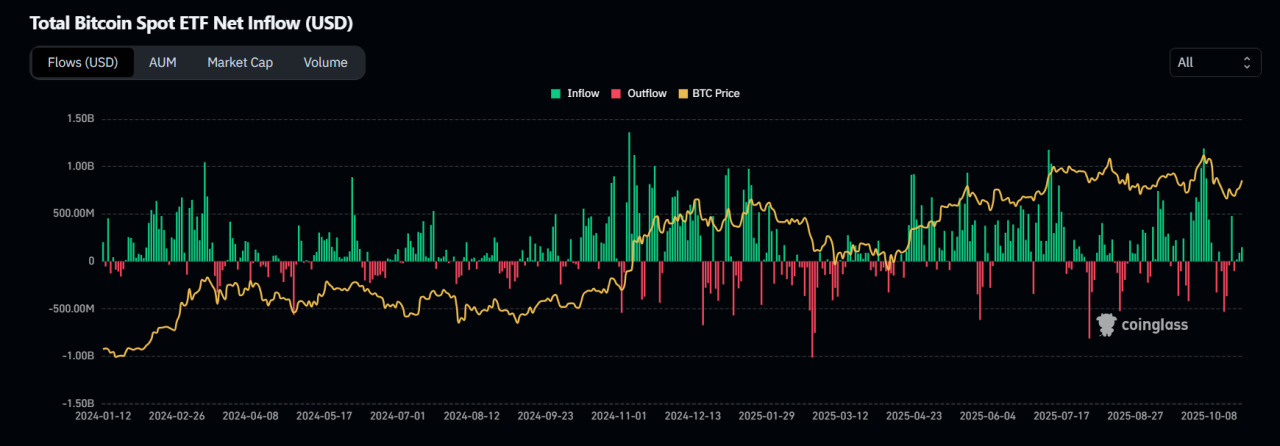Click the 2024-11-01 date axis label

pyautogui.click(x=619, y=414)
